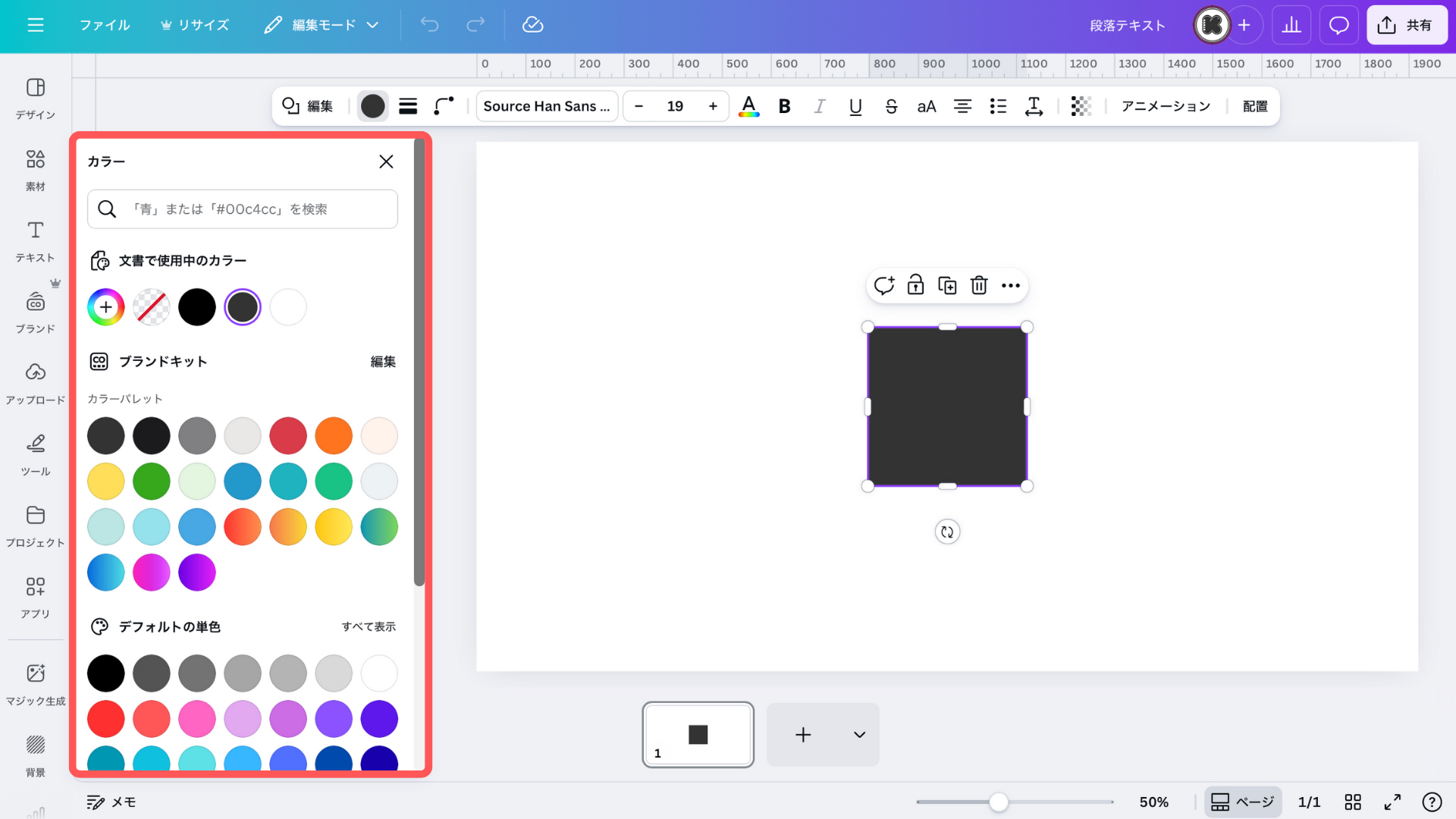The width and height of the screenshot is (1456, 819).
Task: Click the 共有 share button
Action: pyautogui.click(x=1407, y=25)
